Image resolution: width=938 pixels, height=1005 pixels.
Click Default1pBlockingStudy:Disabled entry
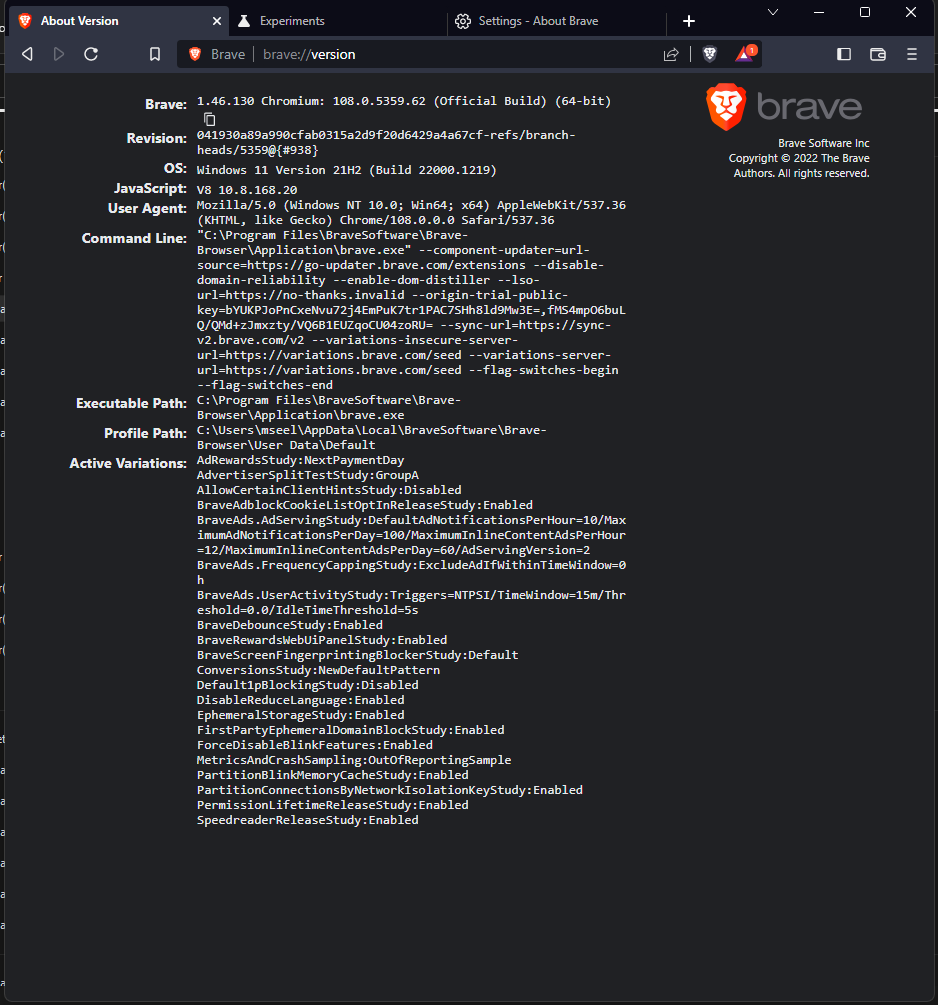pyautogui.click(x=308, y=685)
